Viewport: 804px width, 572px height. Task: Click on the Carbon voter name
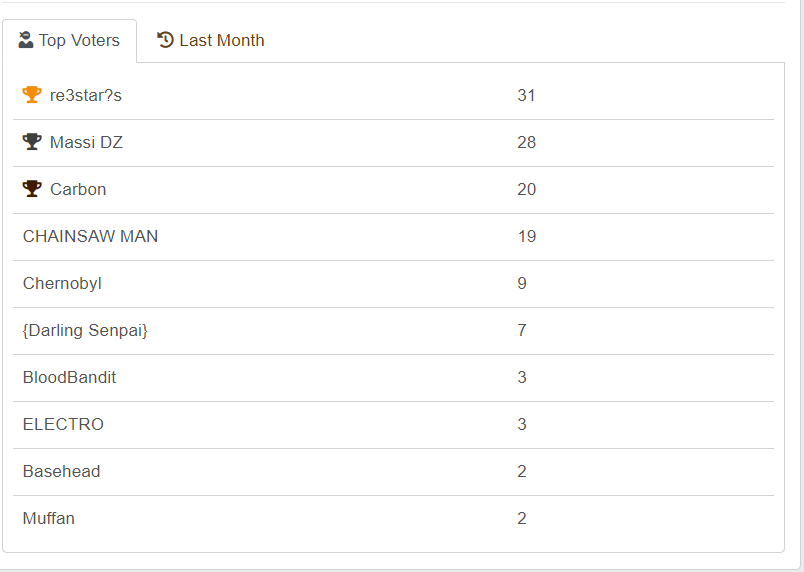click(x=78, y=189)
